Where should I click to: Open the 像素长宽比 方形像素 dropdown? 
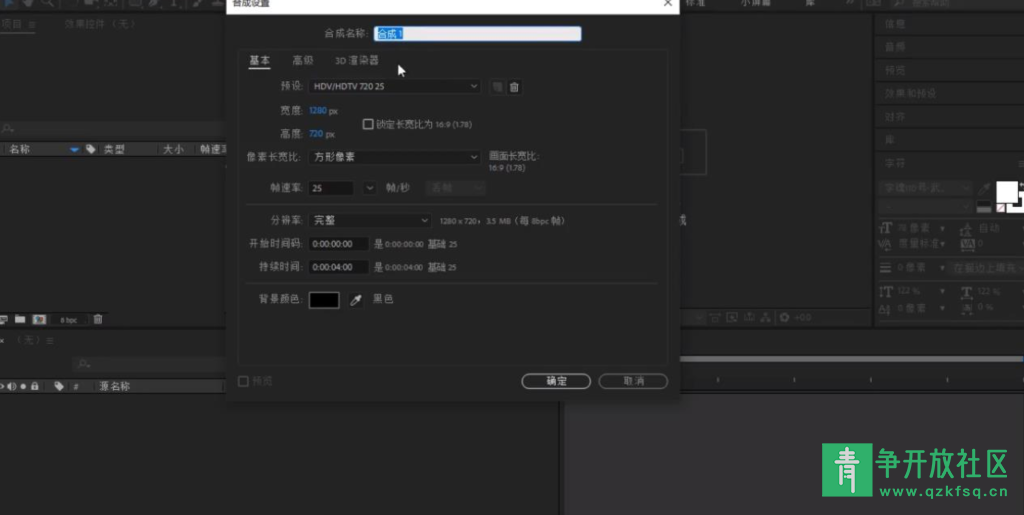click(394, 157)
